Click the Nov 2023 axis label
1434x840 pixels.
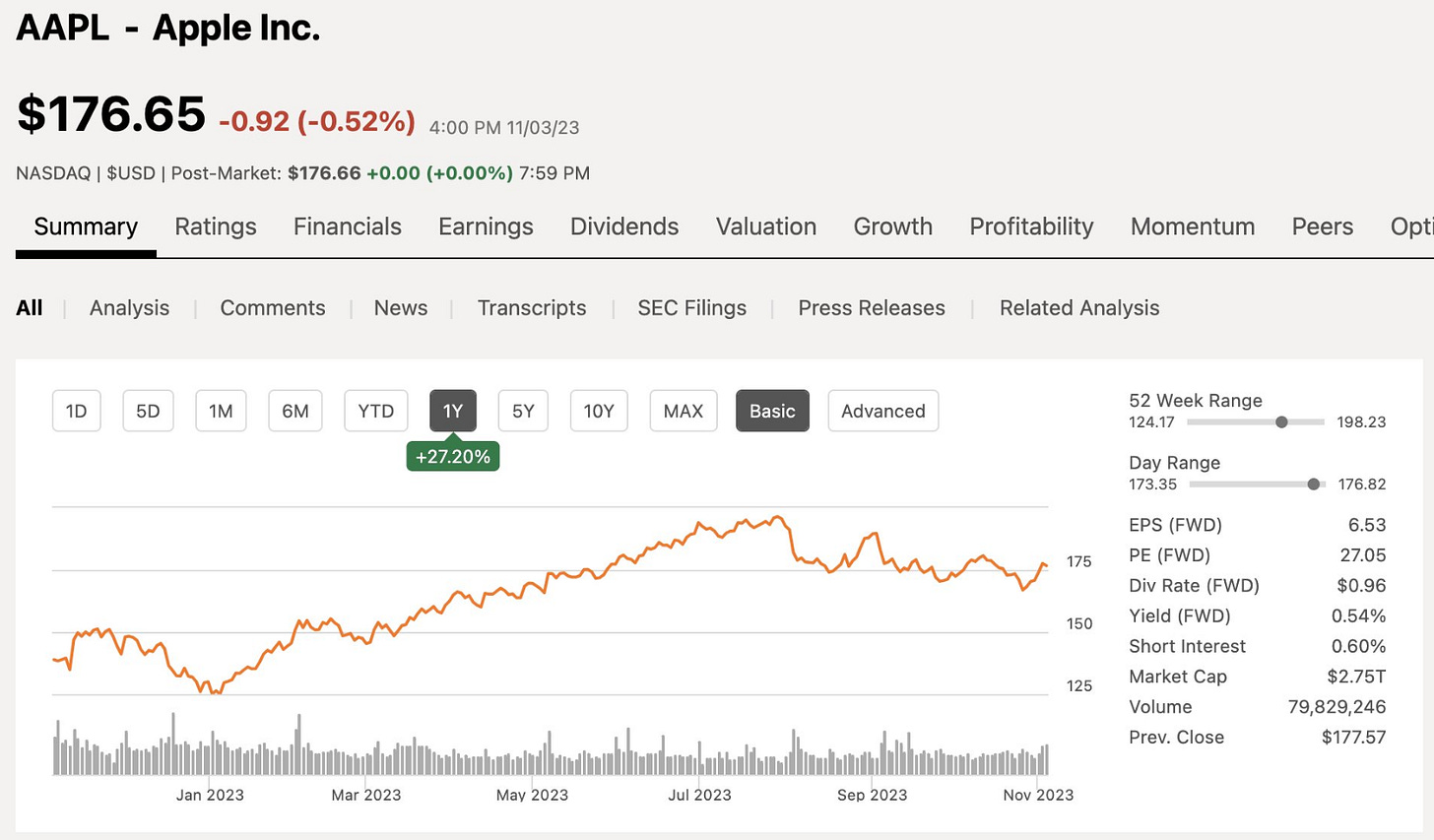tap(1038, 795)
